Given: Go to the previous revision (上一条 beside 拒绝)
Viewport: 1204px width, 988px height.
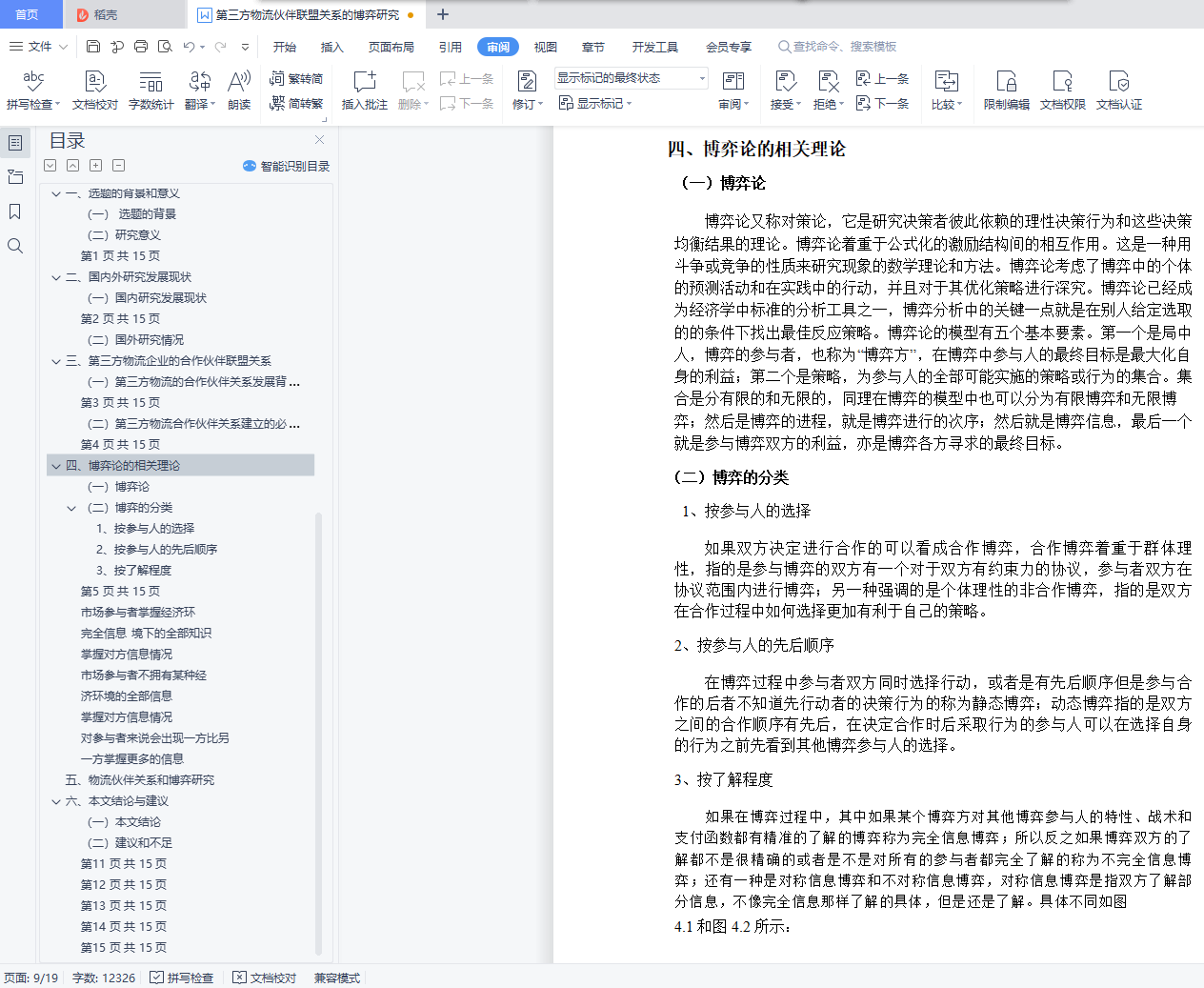Looking at the screenshot, I should 882,78.
